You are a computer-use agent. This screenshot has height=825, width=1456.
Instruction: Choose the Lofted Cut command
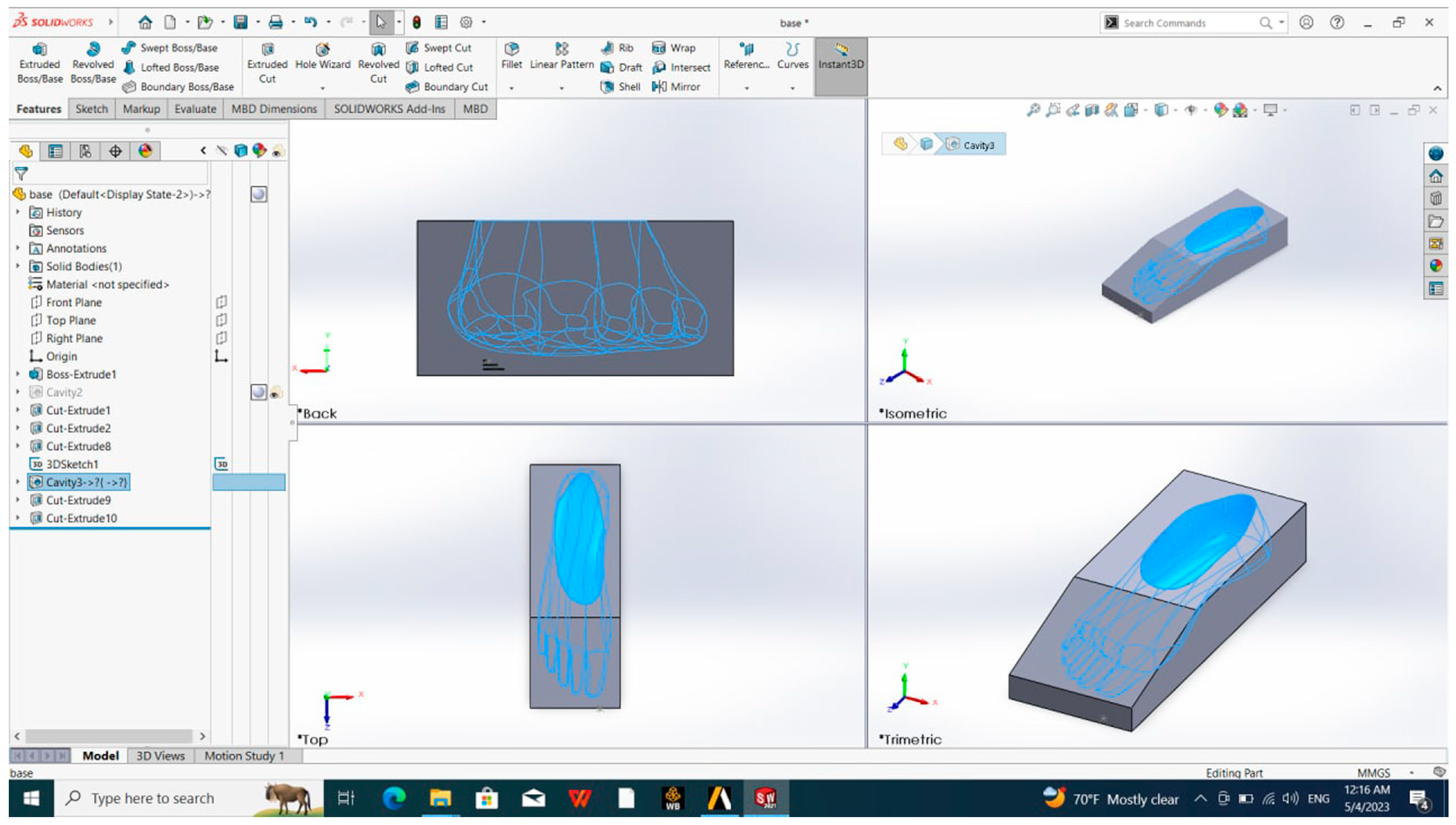440,67
